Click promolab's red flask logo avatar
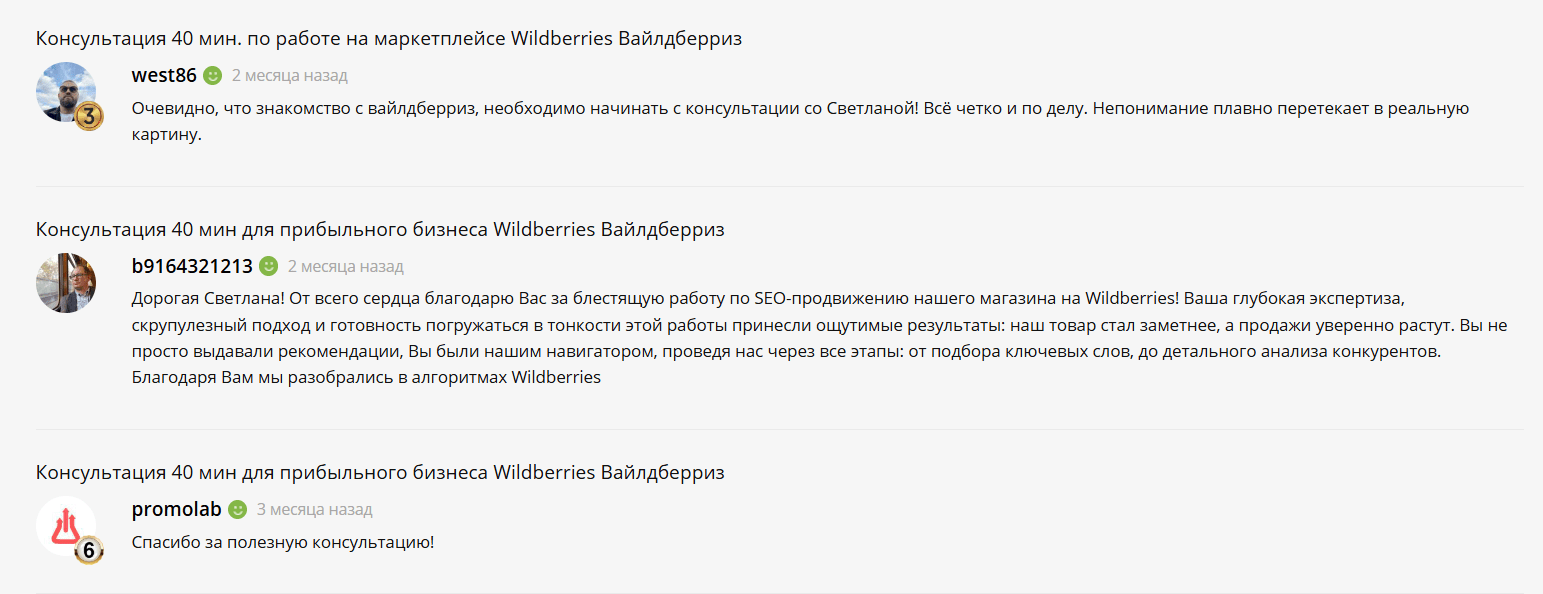 point(64,523)
